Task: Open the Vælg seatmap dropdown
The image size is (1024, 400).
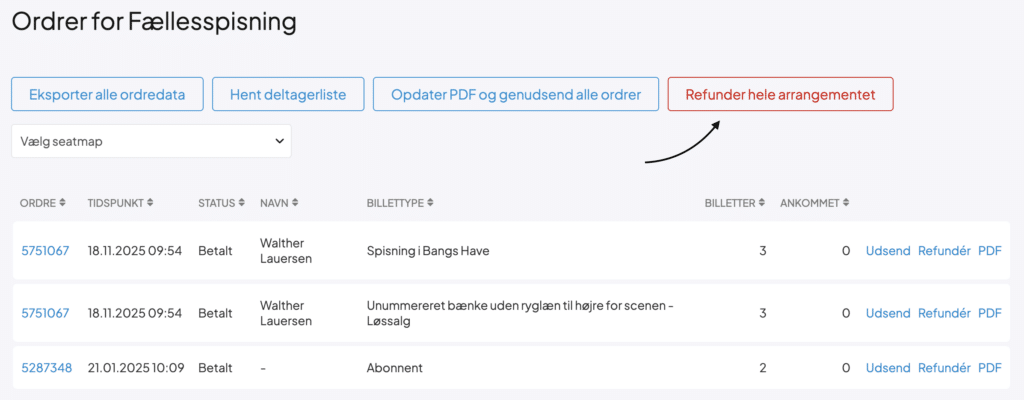Action: [151, 141]
